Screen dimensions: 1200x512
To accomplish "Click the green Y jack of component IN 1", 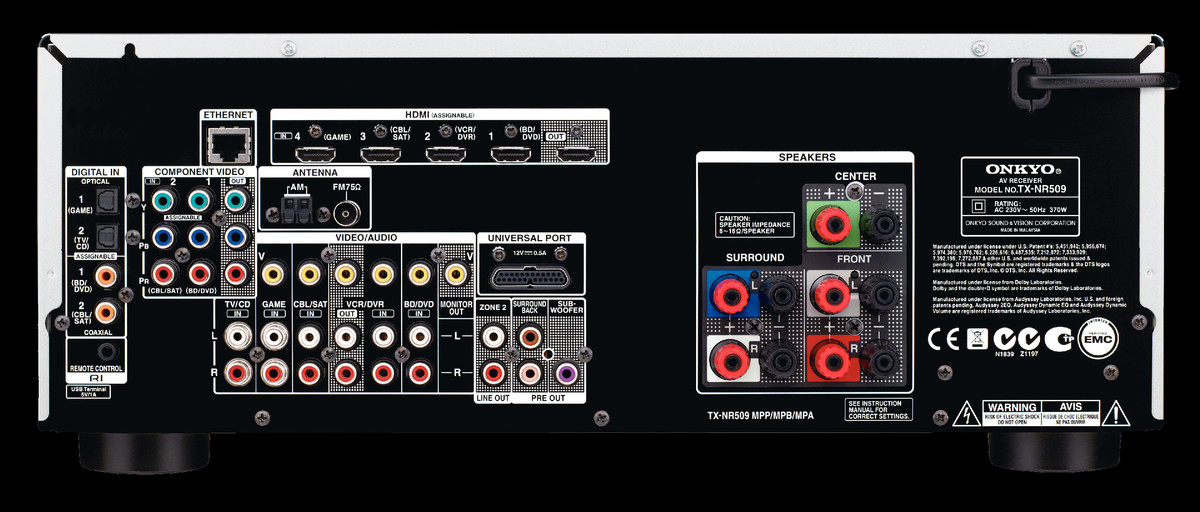I will click(201, 201).
